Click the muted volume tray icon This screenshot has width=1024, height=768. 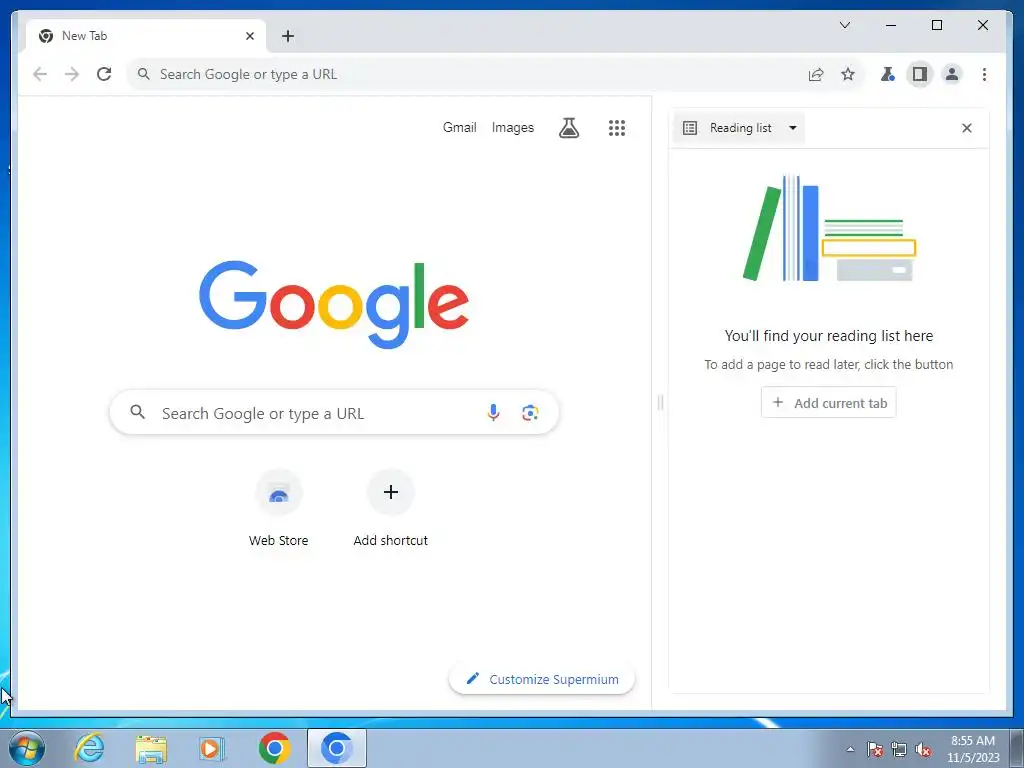pyautogui.click(x=923, y=749)
